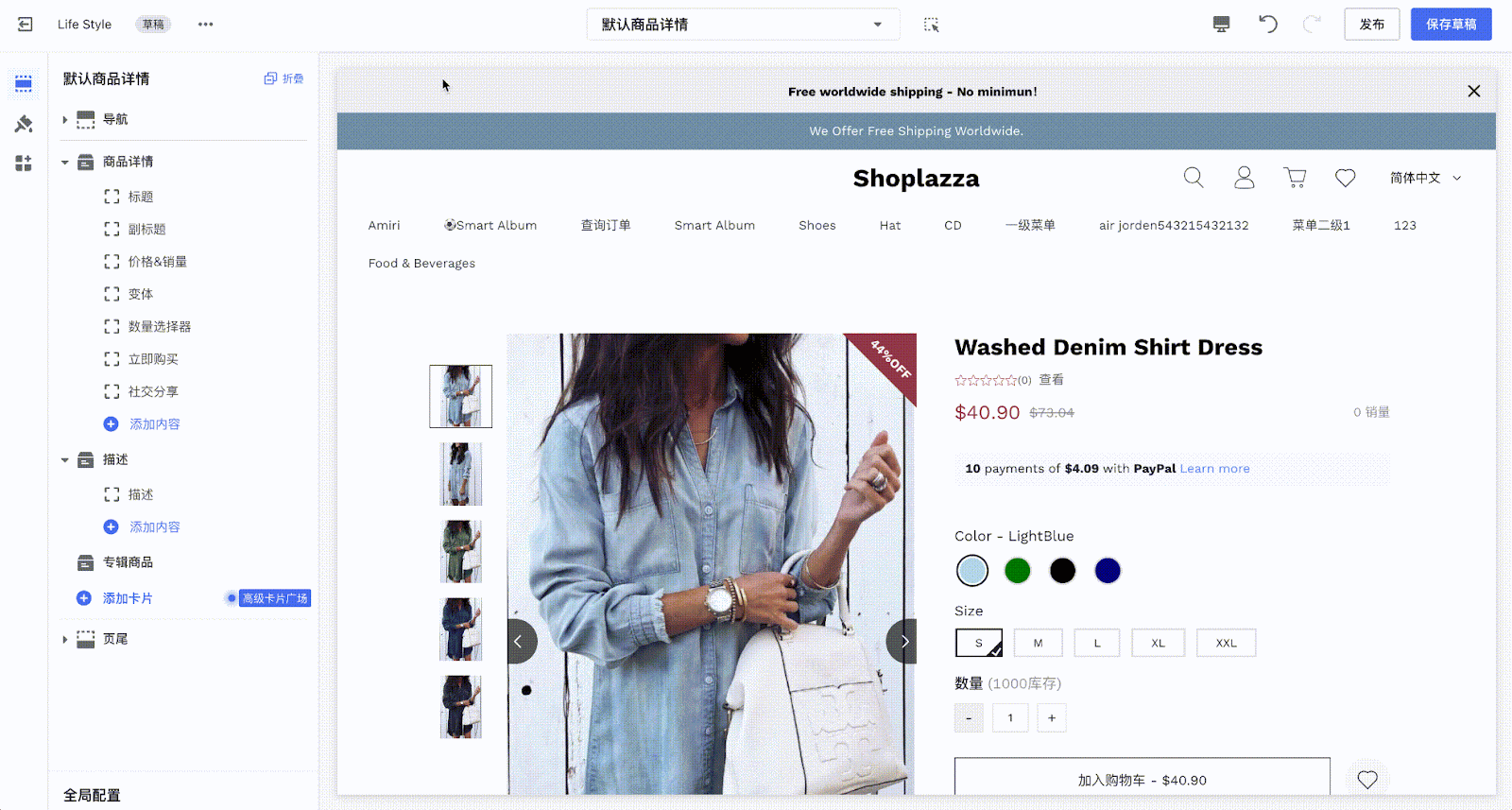Image resolution: width=1512 pixels, height=810 pixels.
Task: Open the 简体中文 language dropdown
Action: coord(1425,178)
